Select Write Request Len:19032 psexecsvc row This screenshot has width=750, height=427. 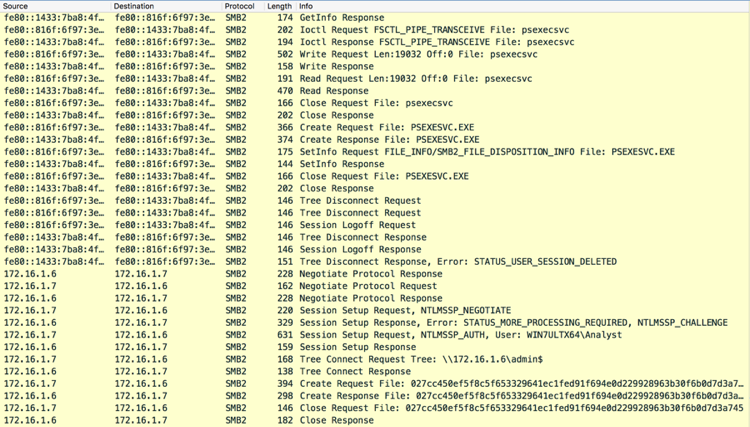(375, 54)
